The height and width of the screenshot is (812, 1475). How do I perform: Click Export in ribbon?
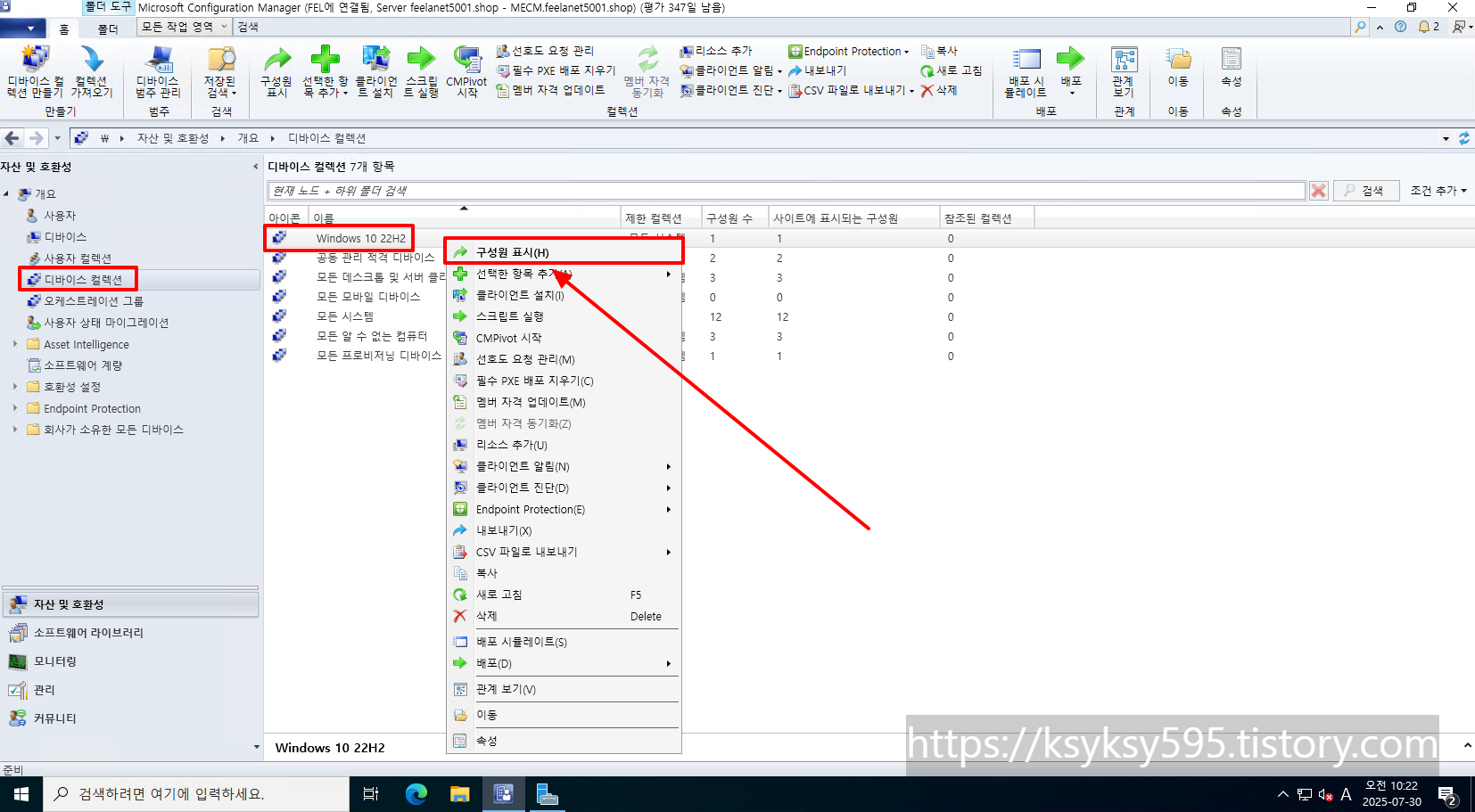[x=817, y=70]
